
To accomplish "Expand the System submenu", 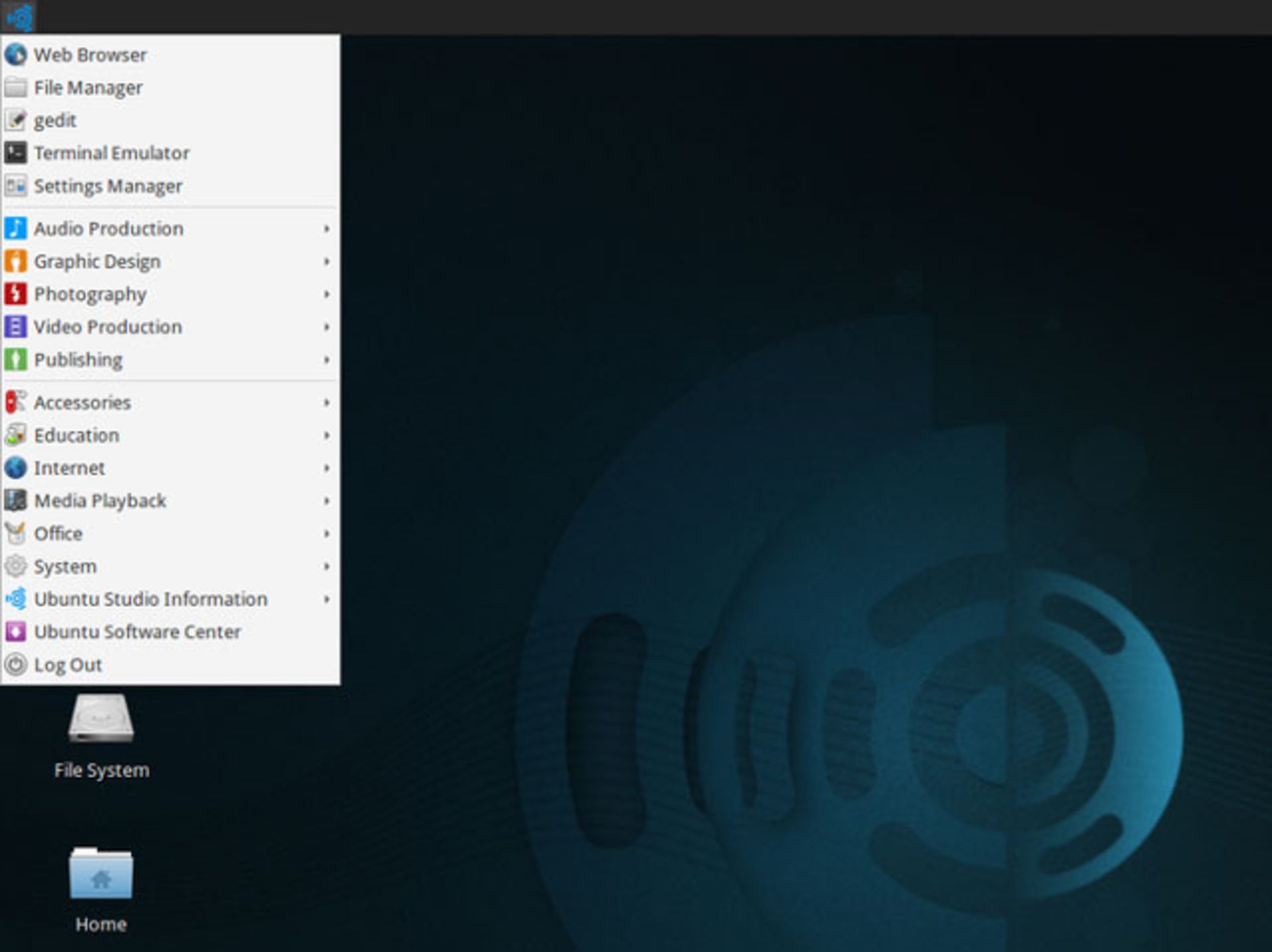I will click(x=169, y=566).
